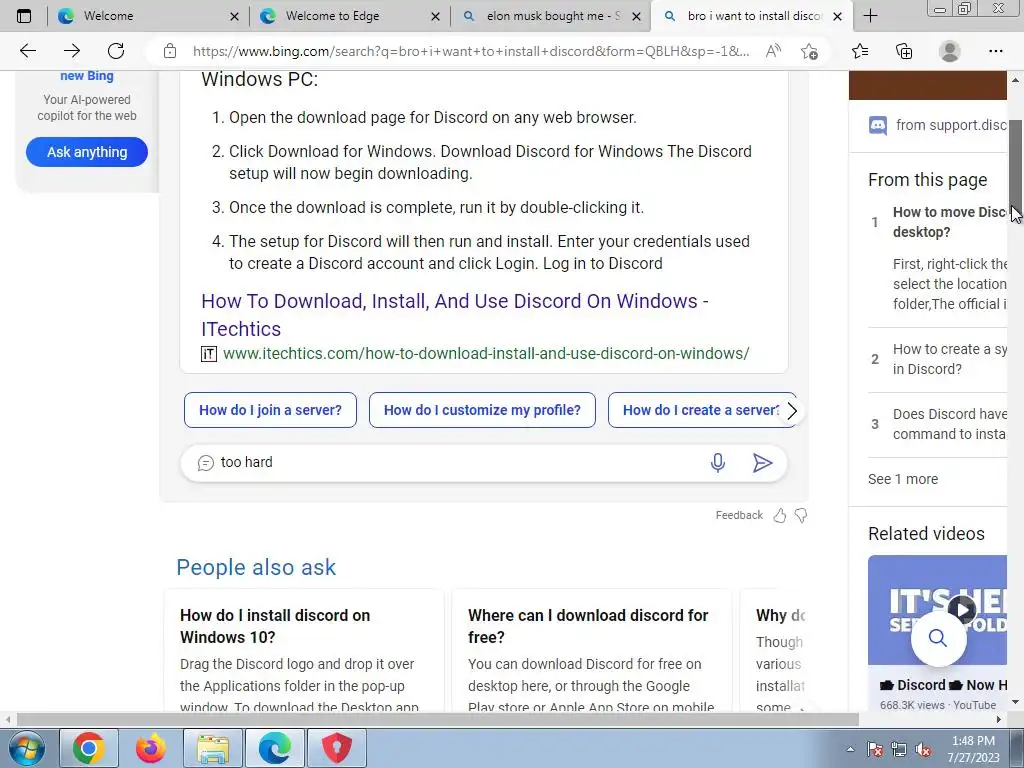Open File Explorer from the taskbar
The width and height of the screenshot is (1024, 768).
pos(213,748)
